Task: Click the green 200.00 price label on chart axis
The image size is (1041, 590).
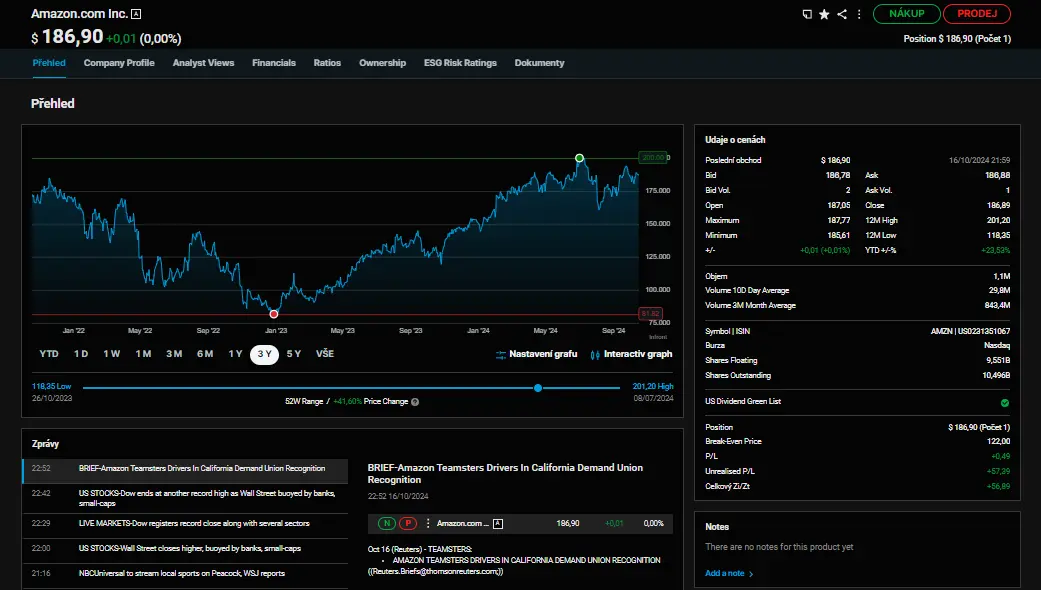Action: (x=652, y=157)
